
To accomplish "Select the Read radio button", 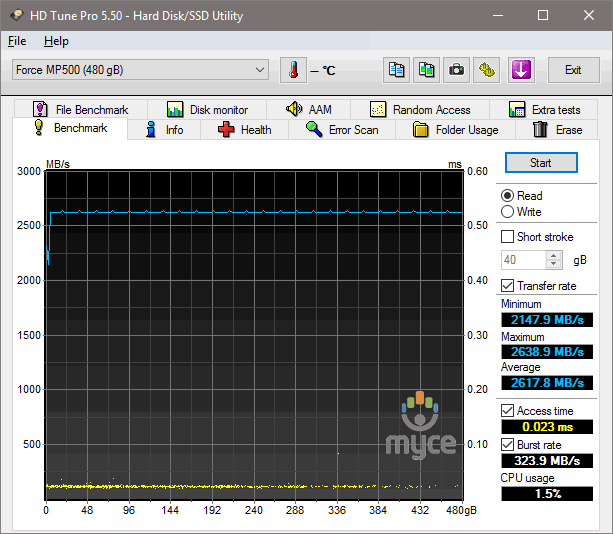I will (507, 195).
